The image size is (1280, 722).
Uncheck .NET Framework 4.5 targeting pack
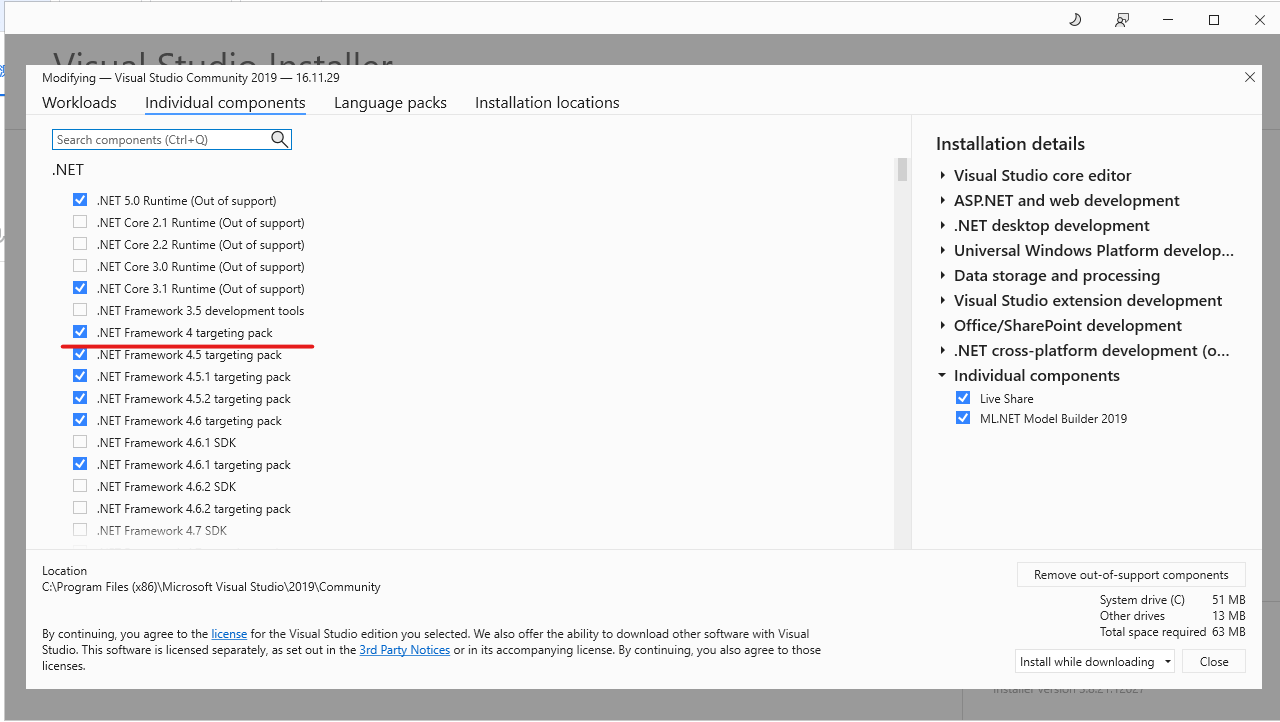coord(80,354)
